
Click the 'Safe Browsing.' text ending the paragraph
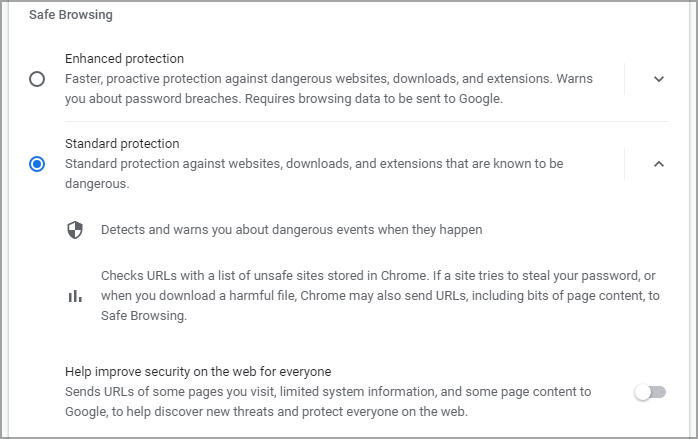(144, 316)
